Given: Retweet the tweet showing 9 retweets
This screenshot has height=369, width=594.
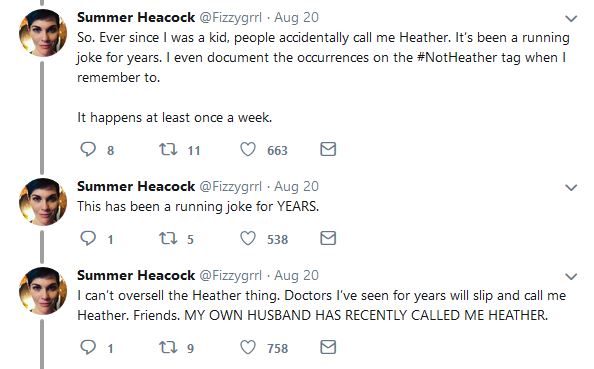Looking at the screenshot, I should (168, 347).
